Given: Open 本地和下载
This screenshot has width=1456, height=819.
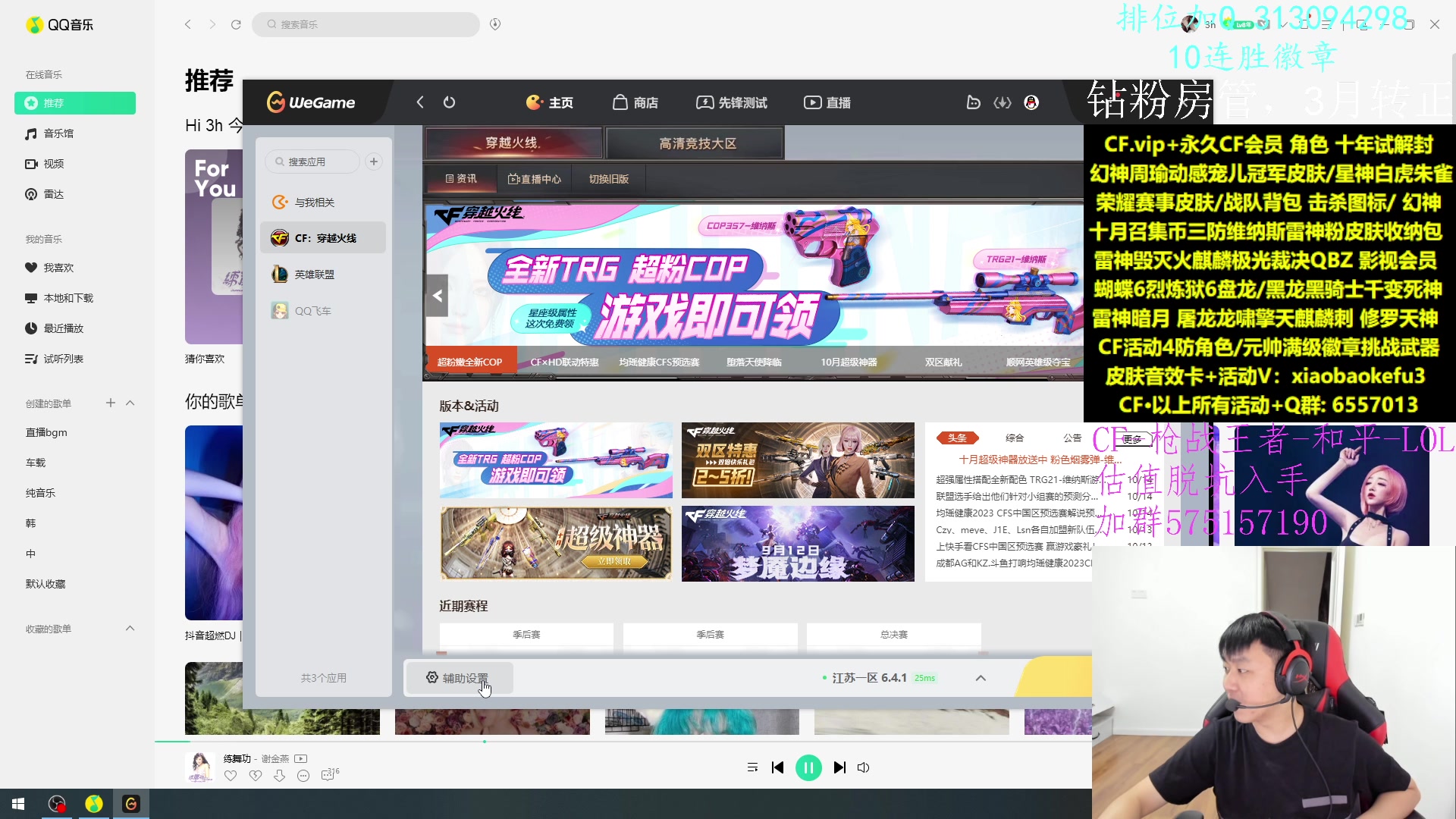Looking at the screenshot, I should (75, 298).
